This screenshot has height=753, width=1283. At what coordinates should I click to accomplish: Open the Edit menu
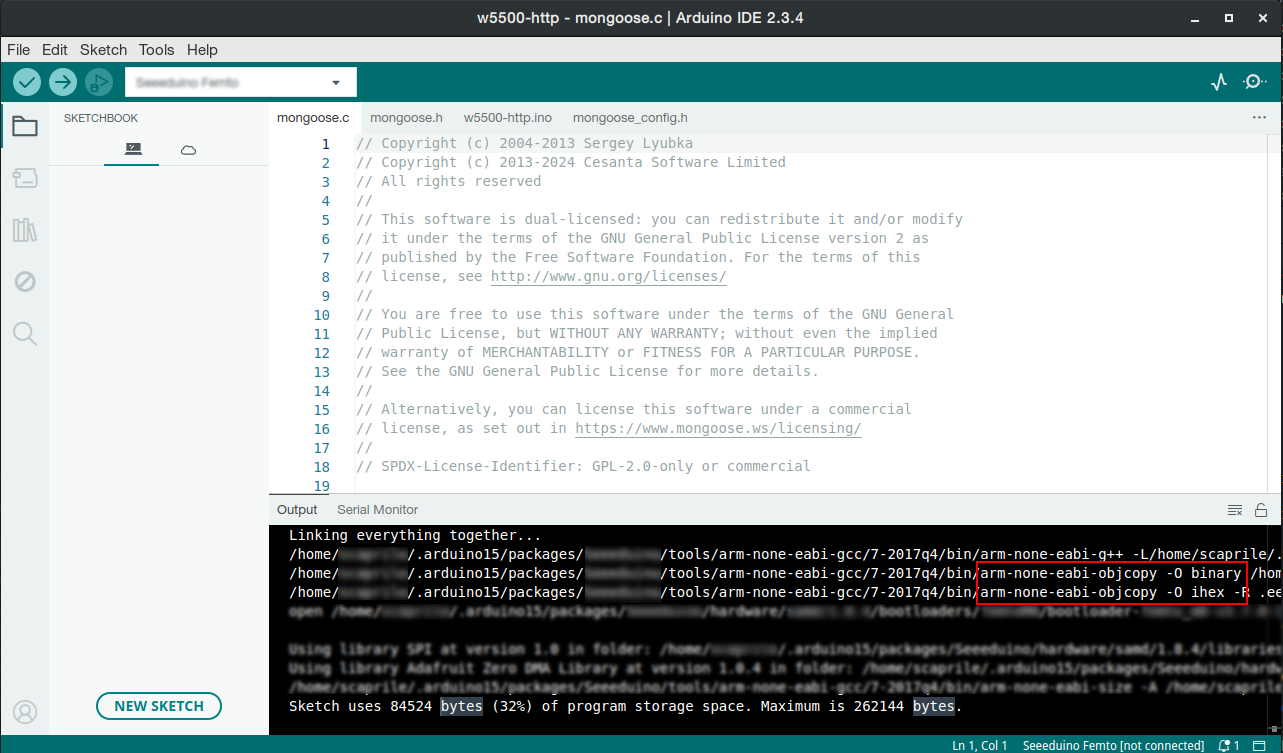pyautogui.click(x=55, y=49)
